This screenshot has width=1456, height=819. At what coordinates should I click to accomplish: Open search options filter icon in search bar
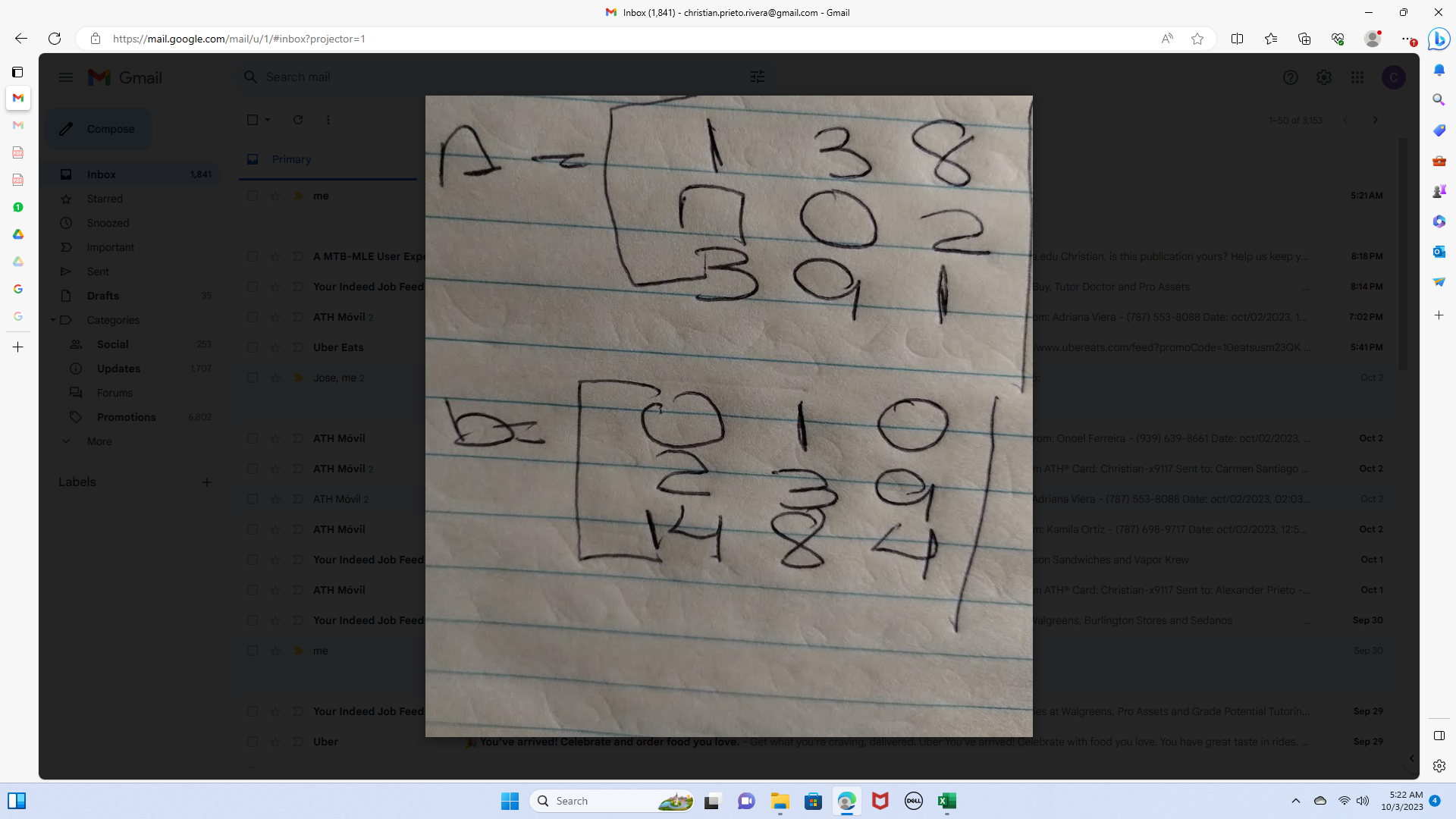click(x=758, y=77)
